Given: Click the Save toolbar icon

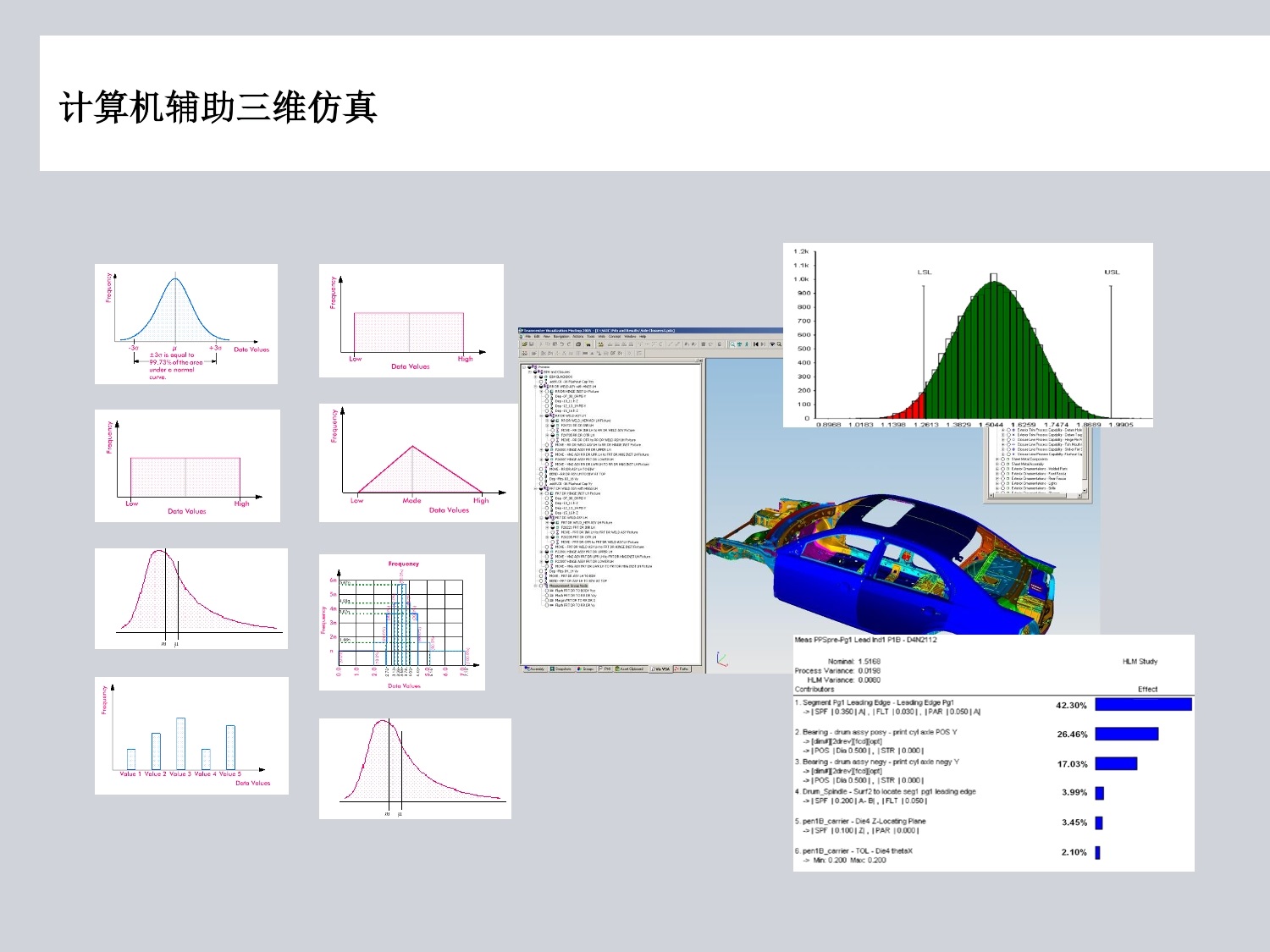Looking at the screenshot, I should click(x=531, y=344).
